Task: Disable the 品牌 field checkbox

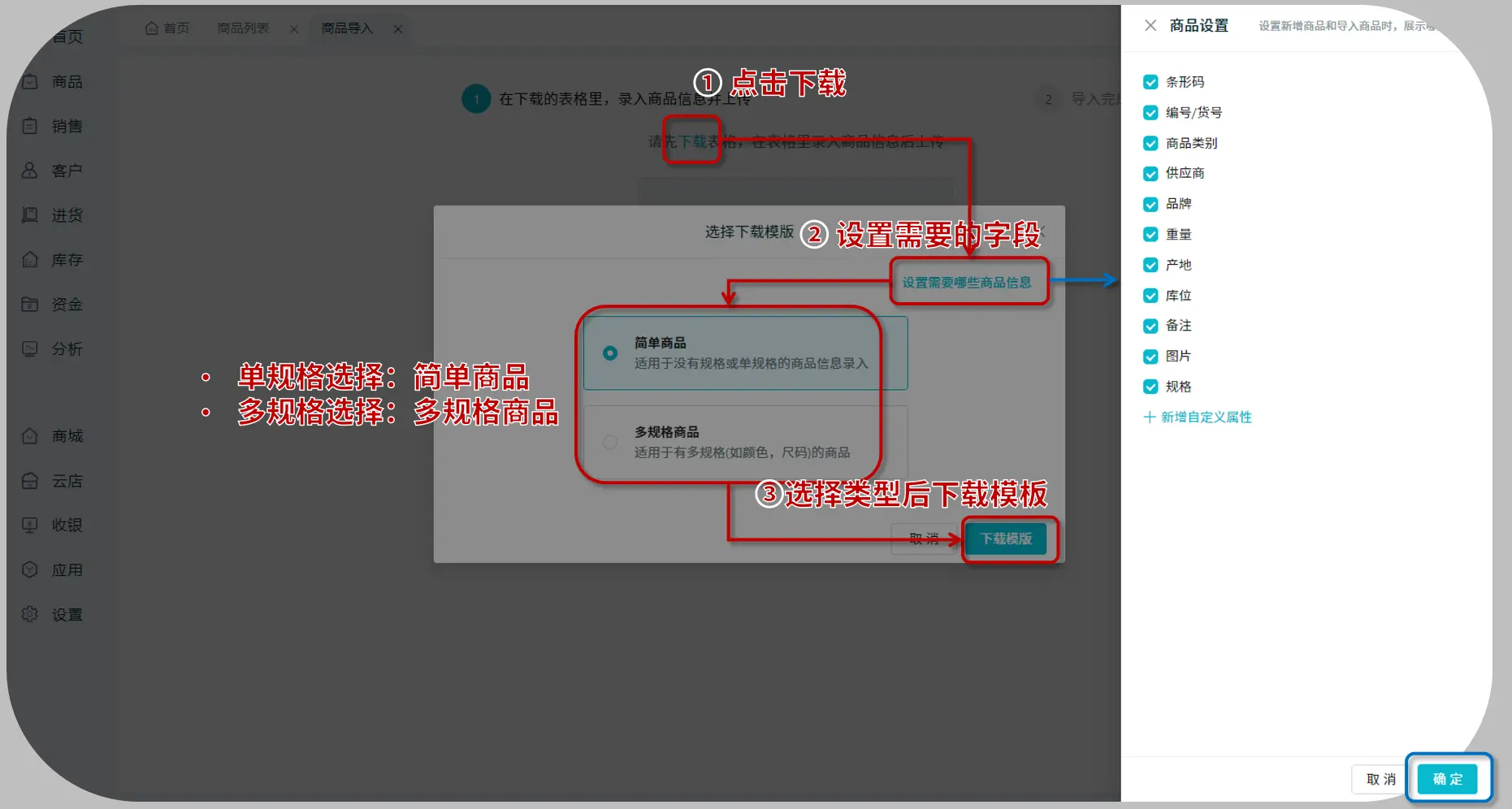Action: [1150, 205]
